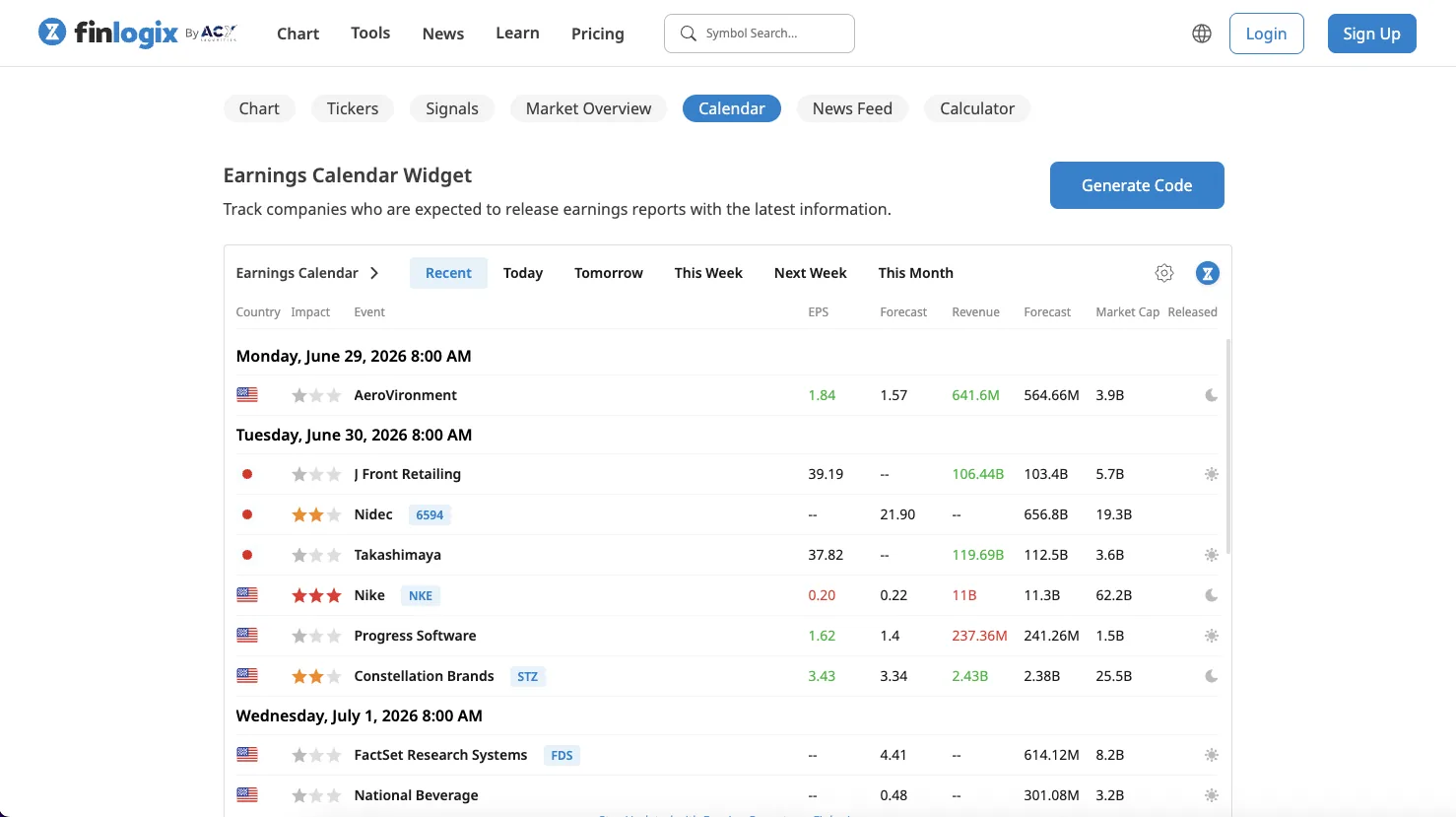Open the Pricing page
The image size is (1456, 817).
click(598, 34)
